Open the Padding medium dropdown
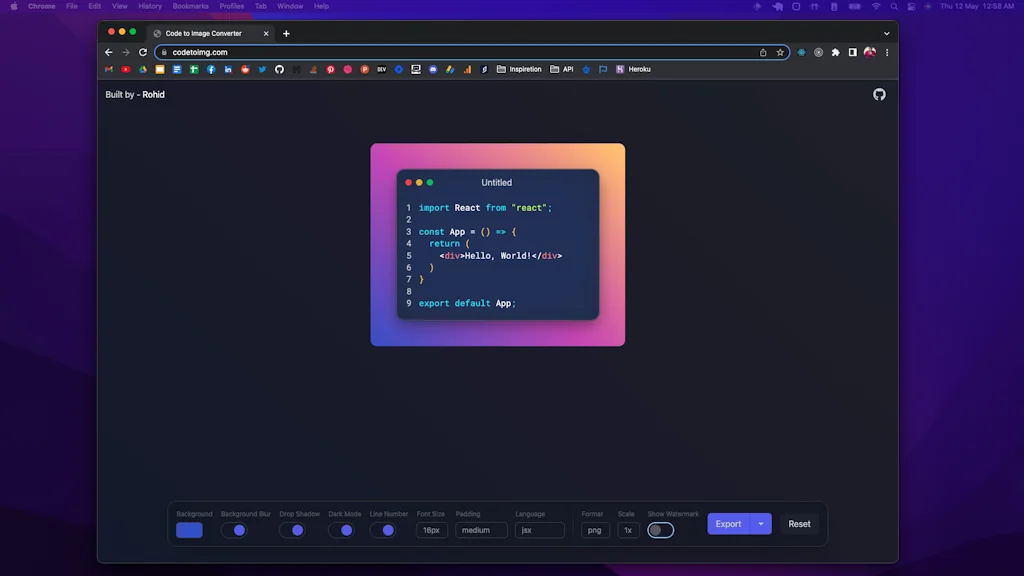The width and height of the screenshot is (1024, 576). 481,530
